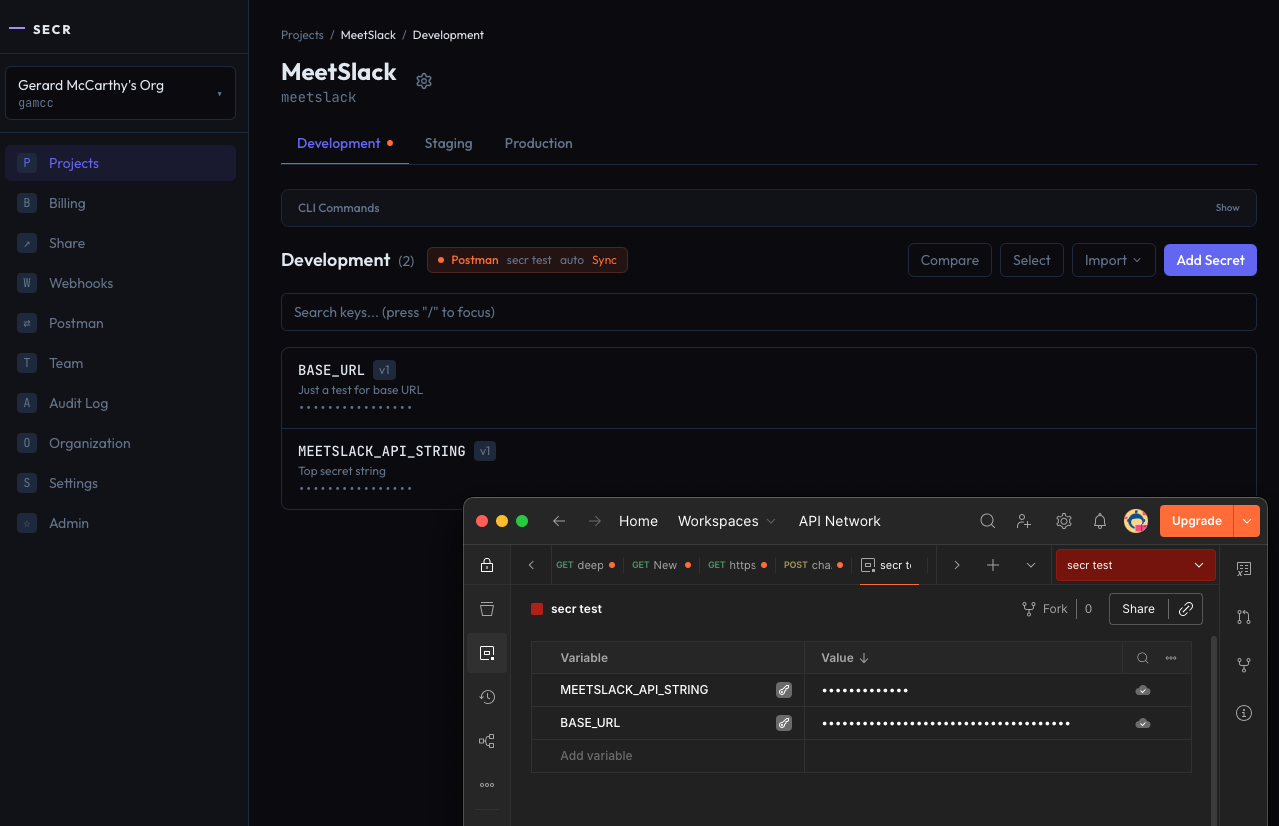Open History in Postman sidebar

487,697
